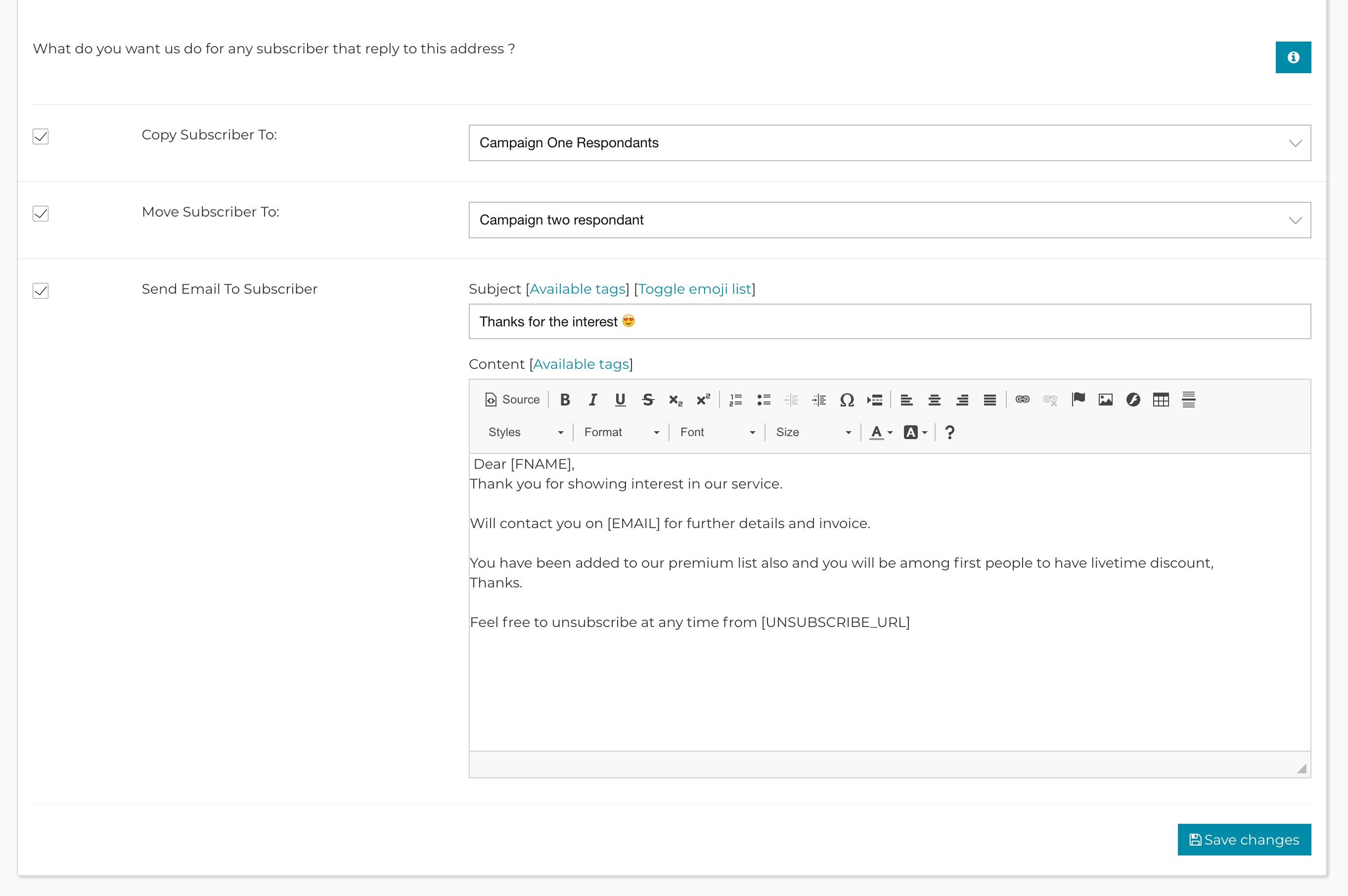Insert a table into the editor
1348x896 pixels.
[1161, 400]
